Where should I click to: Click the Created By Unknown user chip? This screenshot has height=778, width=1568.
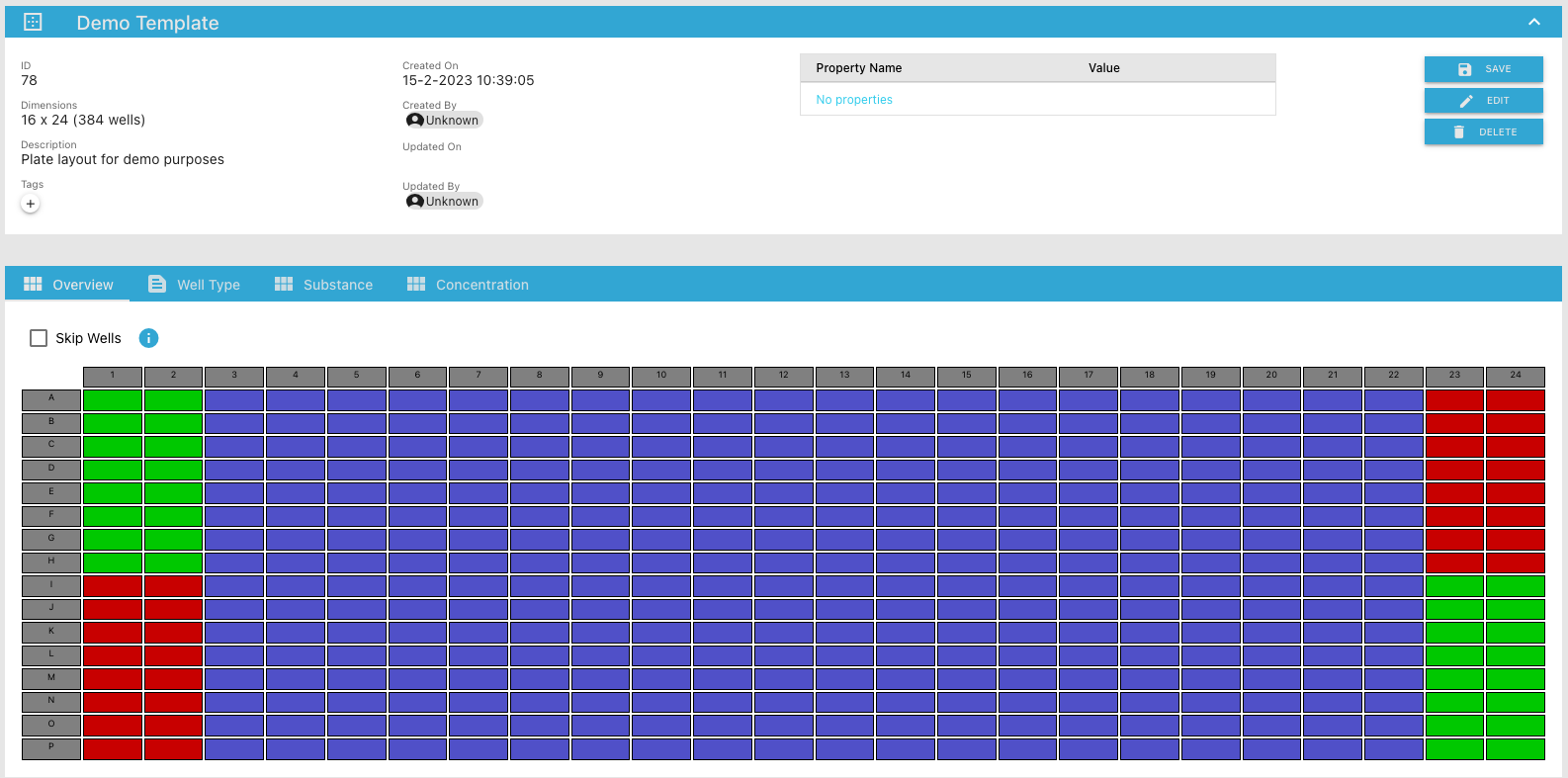click(443, 121)
